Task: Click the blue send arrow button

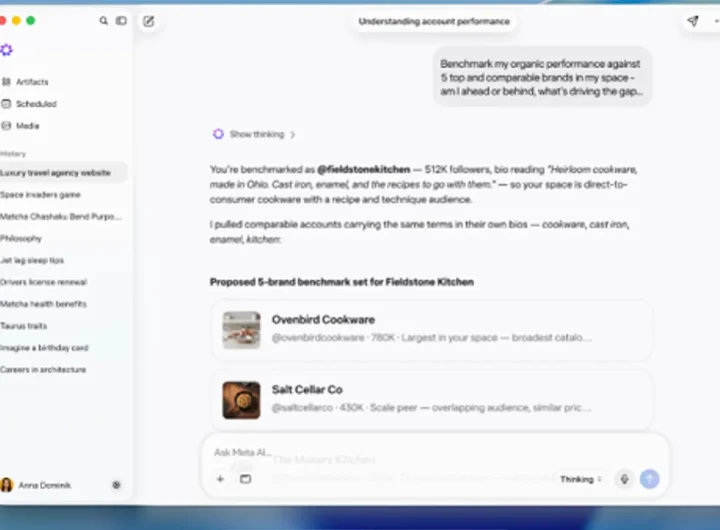Action: point(650,479)
